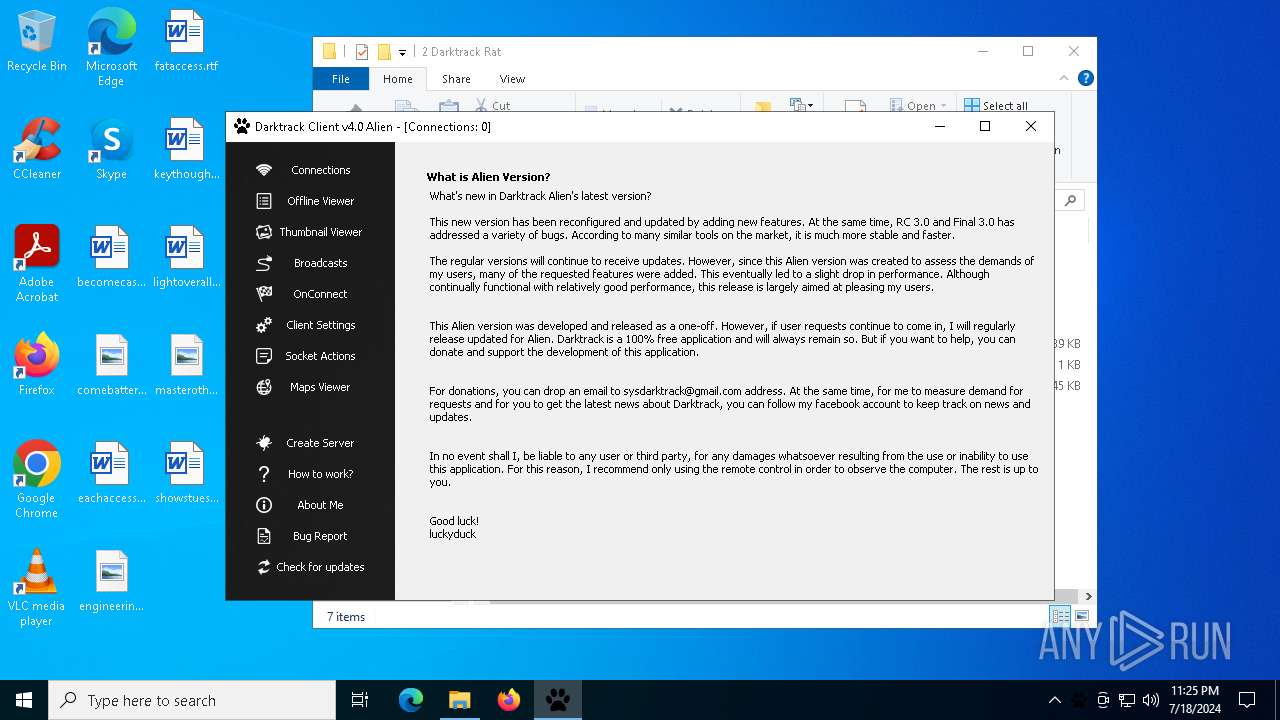This screenshot has height=720, width=1280.
Task: Select the keythough document on the desktop
Action: [x=186, y=150]
